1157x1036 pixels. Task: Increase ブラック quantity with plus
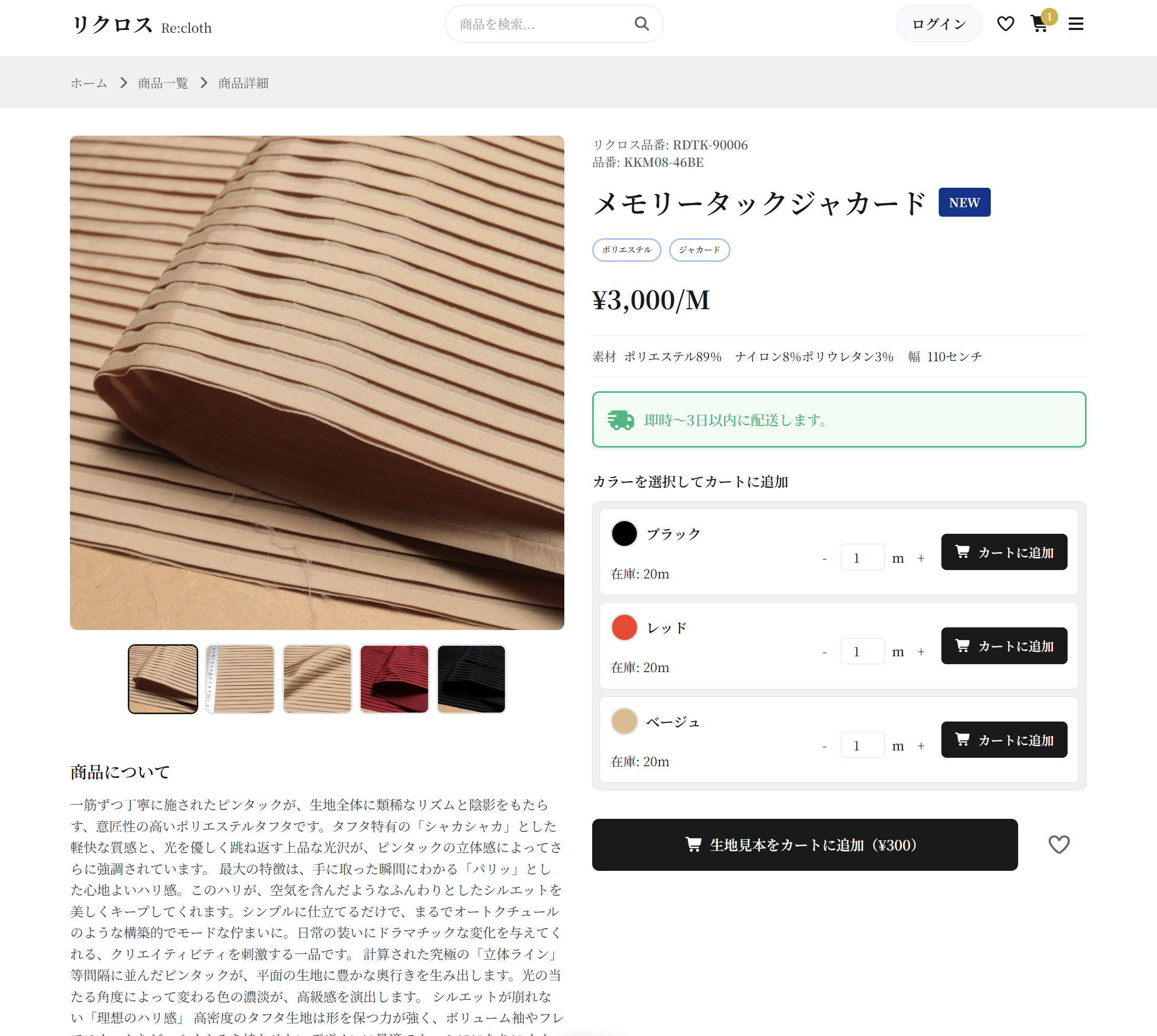[x=921, y=558]
